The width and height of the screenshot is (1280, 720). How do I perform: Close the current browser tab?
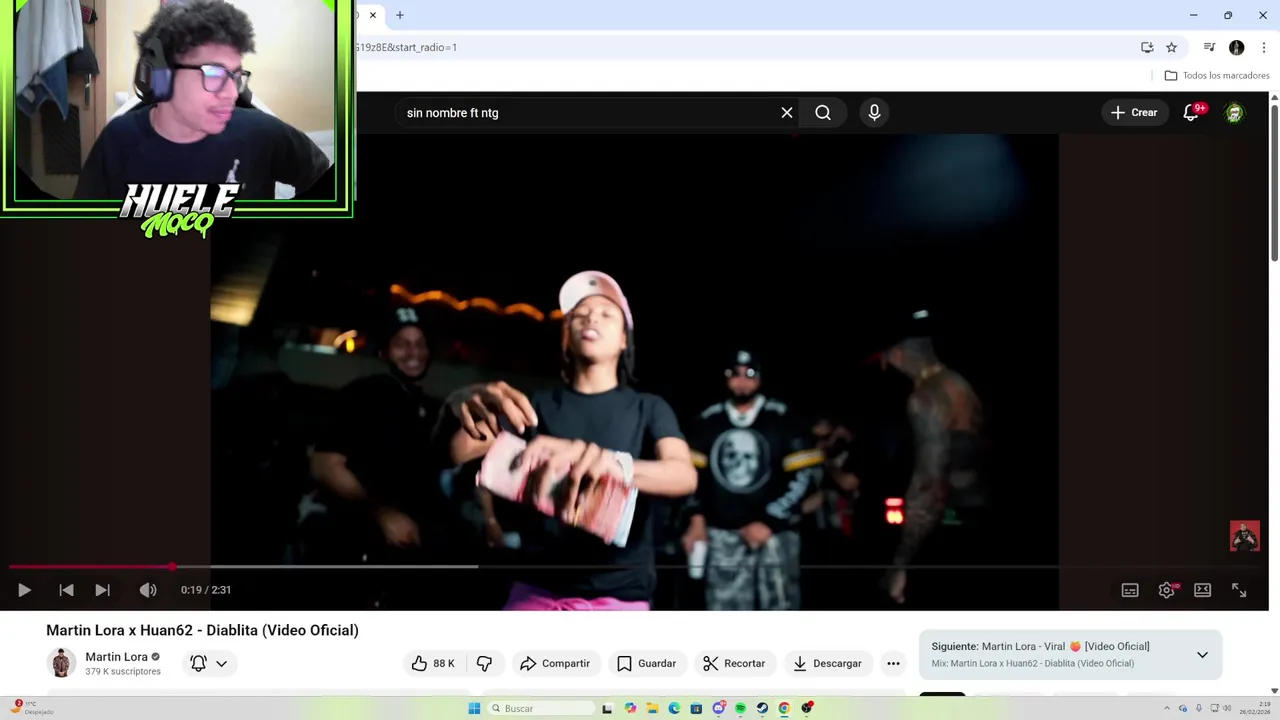(x=372, y=15)
